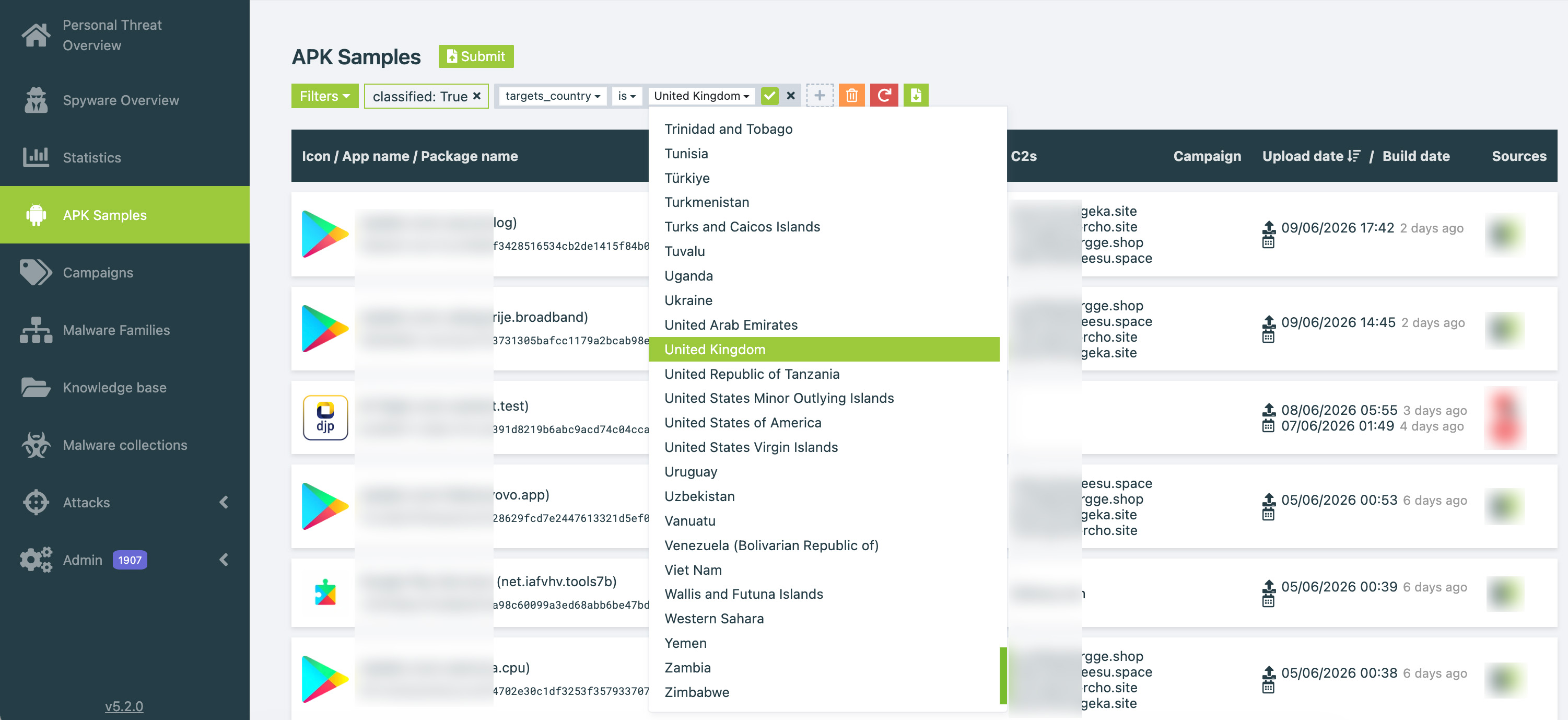Click the v5.2.0 version link
The width and height of the screenshot is (1568, 720).
tap(124, 706)
